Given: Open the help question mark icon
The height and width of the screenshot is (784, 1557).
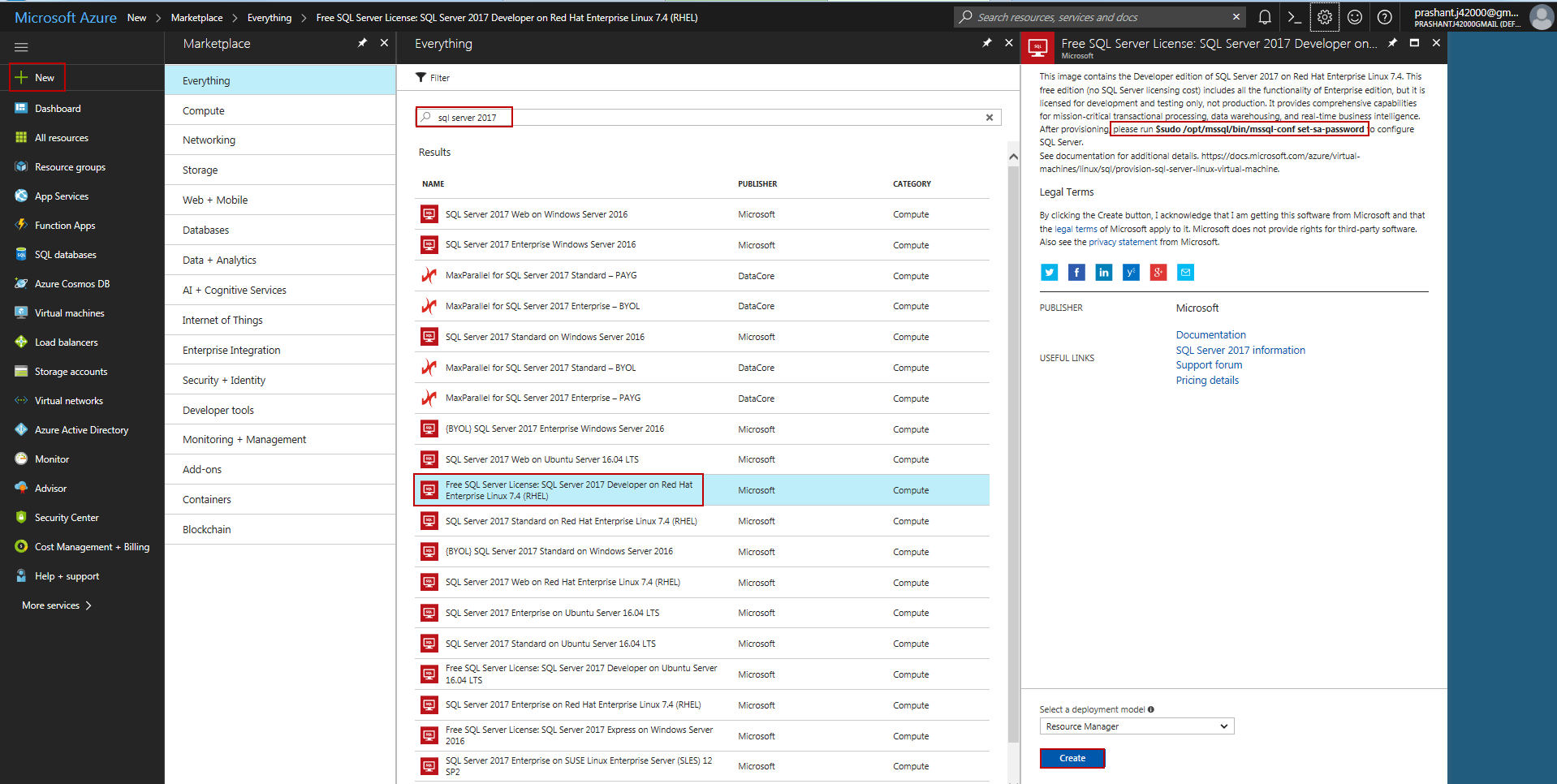Looking at the screenshot, I should coord(1384,17).
